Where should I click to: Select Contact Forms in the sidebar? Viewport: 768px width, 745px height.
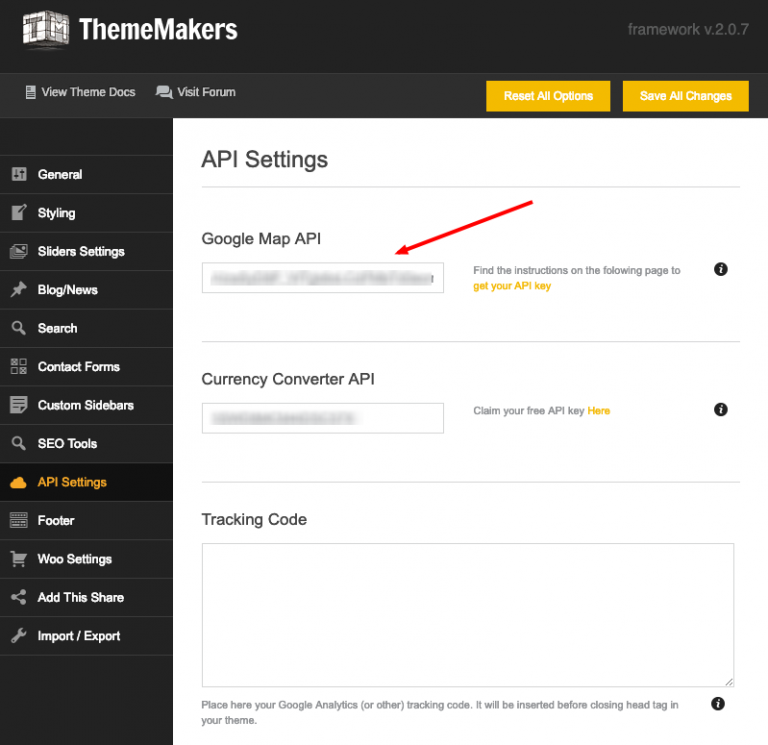click(86, 367)
